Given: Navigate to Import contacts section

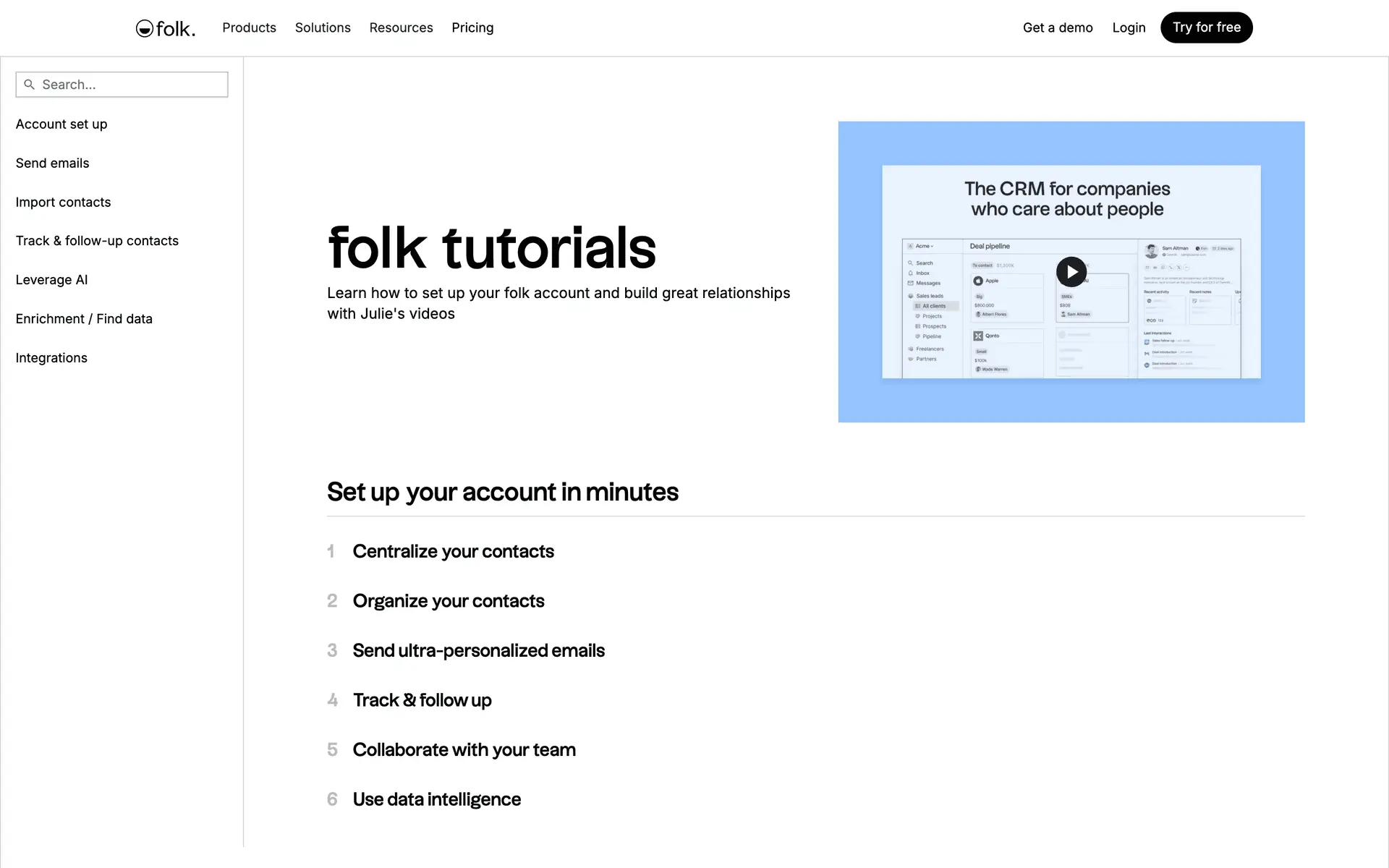Looking at the screenshot, I should click(63, 203).
